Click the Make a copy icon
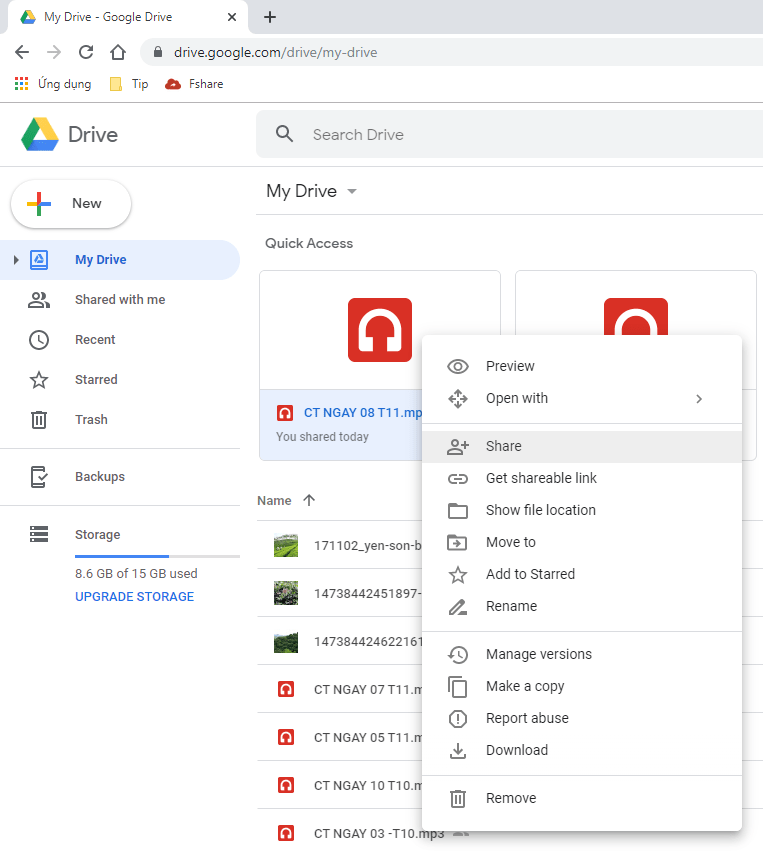Viewport: 763px width, 852px height. coord(458,686)
